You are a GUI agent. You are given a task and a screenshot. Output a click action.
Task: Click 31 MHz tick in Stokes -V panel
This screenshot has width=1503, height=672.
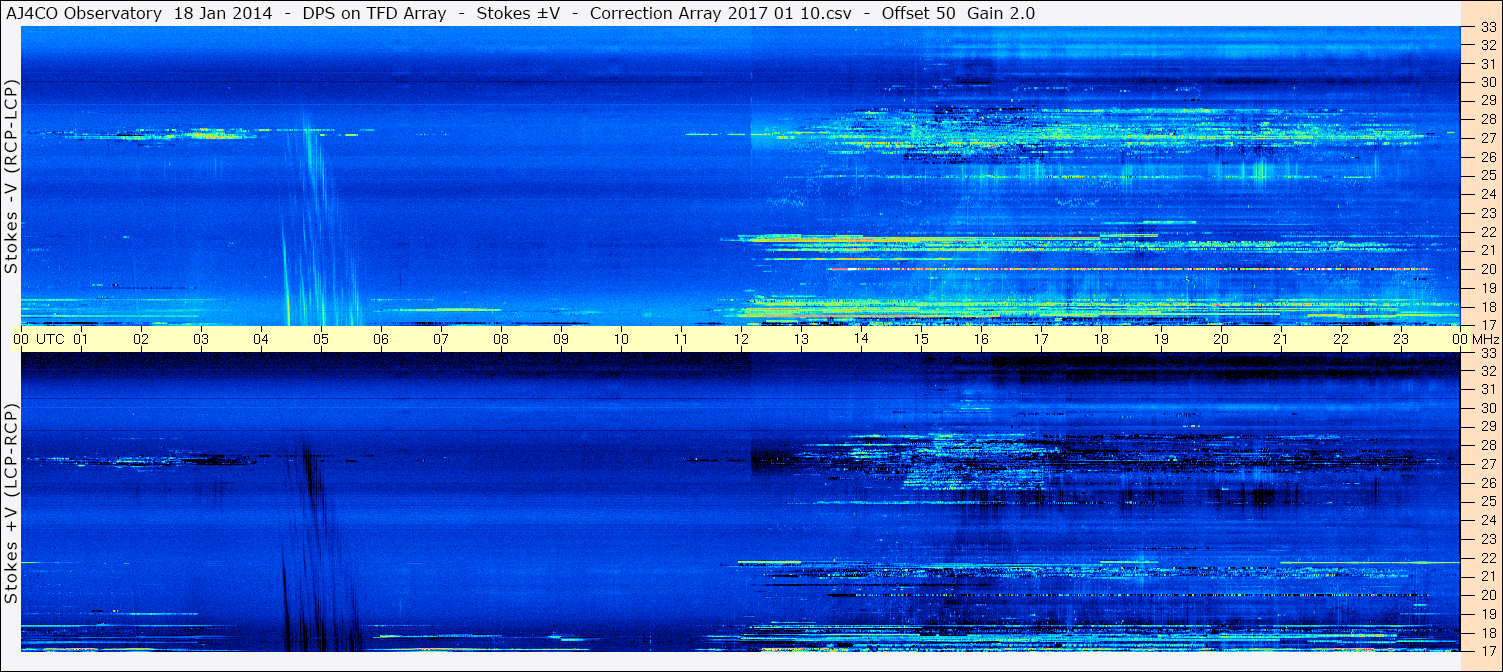1488,64
